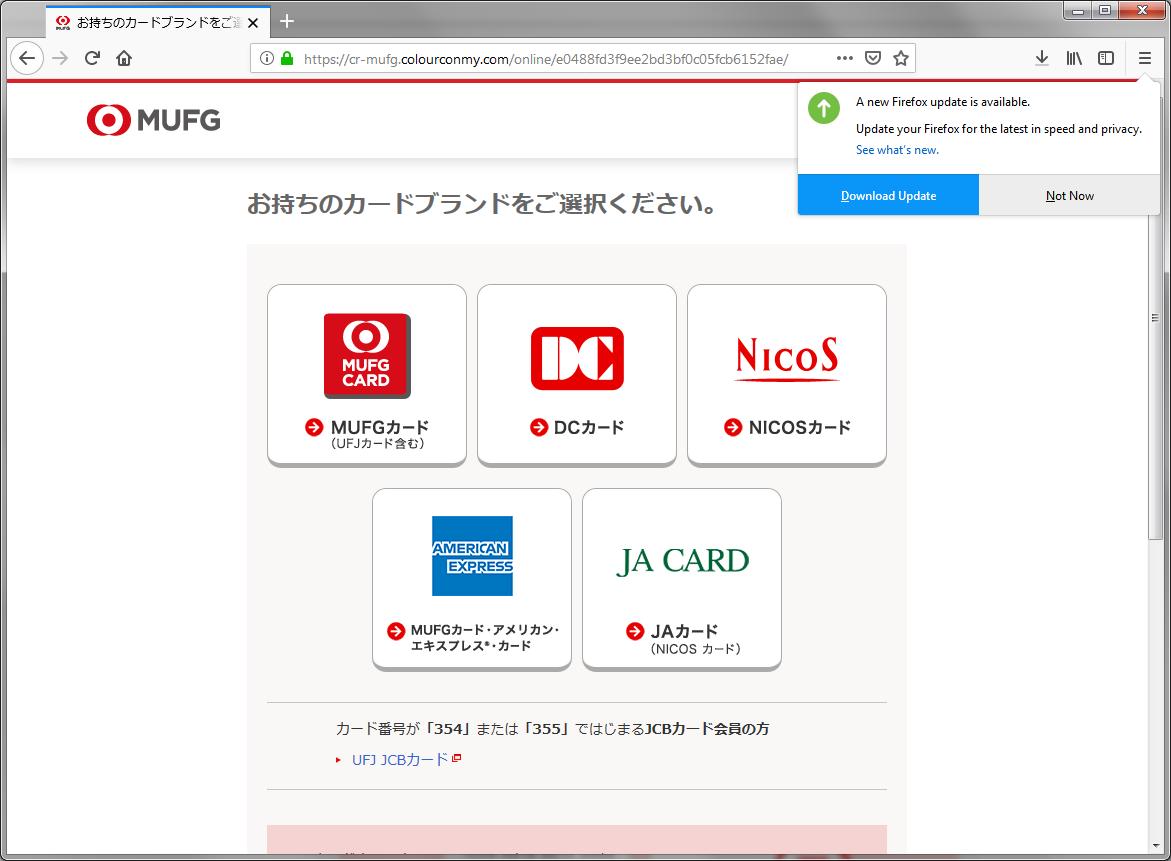
Task: Select the お持ちのカードブランド tab
Action: pyautogui.click(x=158, y=22)
